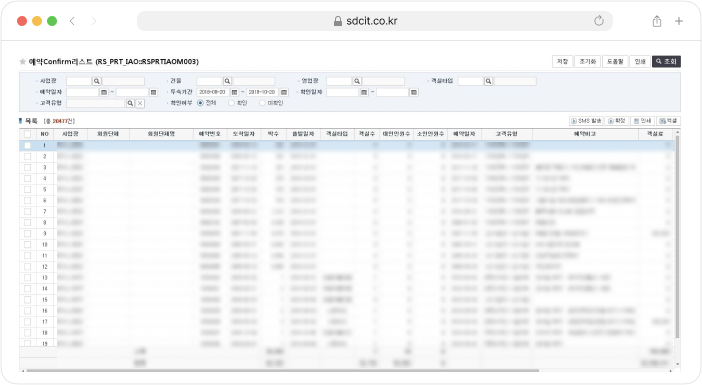Select the 미확인 radio option
Image resolution: width=702 pixels, height=385 pixels.
[x=262, y=103]
